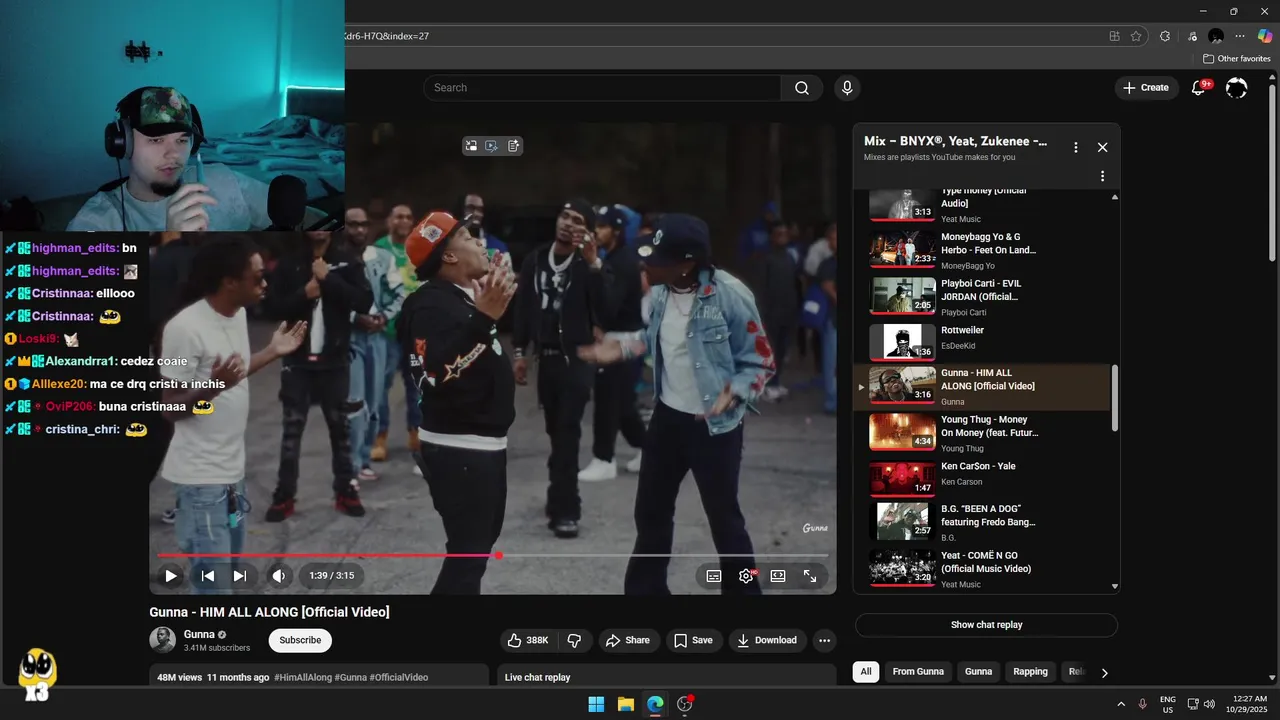Image resolution: width=1280 pixels, height=720 pixels.
Task: Enter fullscreen mode on the video
Action: click(x=810, y=576)
